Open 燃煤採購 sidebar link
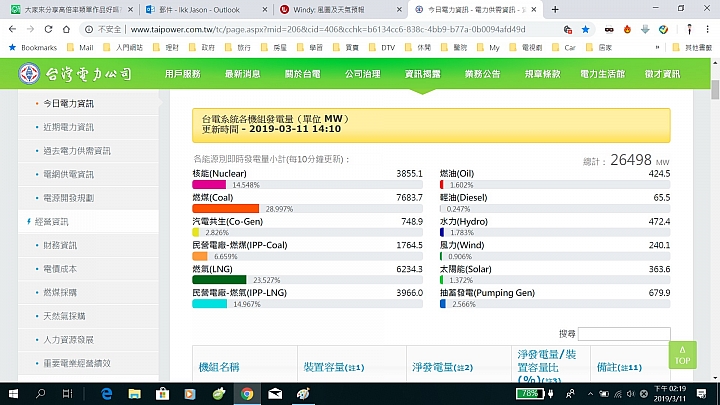 60,292
